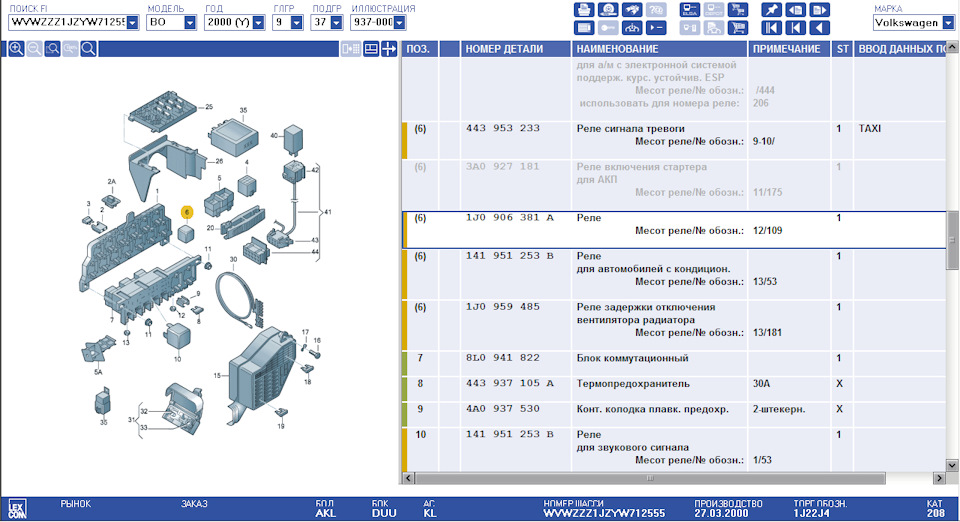The height and width of the screenshot is (522, 960).
Task: Click the vertical scrollbar down arrow
Action: tap(952, 466)
